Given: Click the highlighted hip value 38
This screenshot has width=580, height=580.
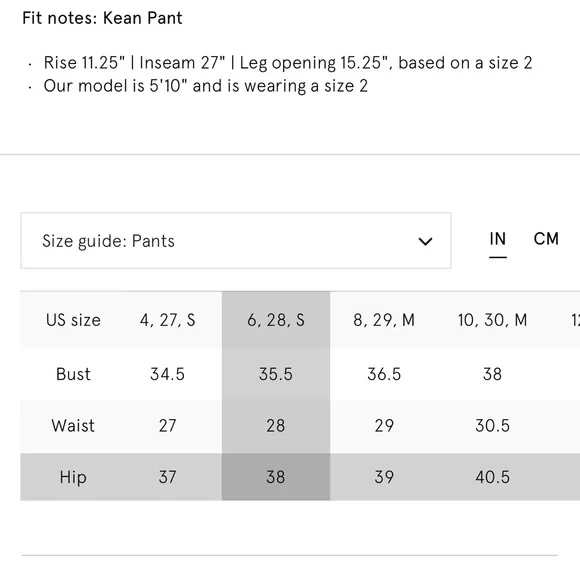Looking at the screenshot, I should point(276,477).
